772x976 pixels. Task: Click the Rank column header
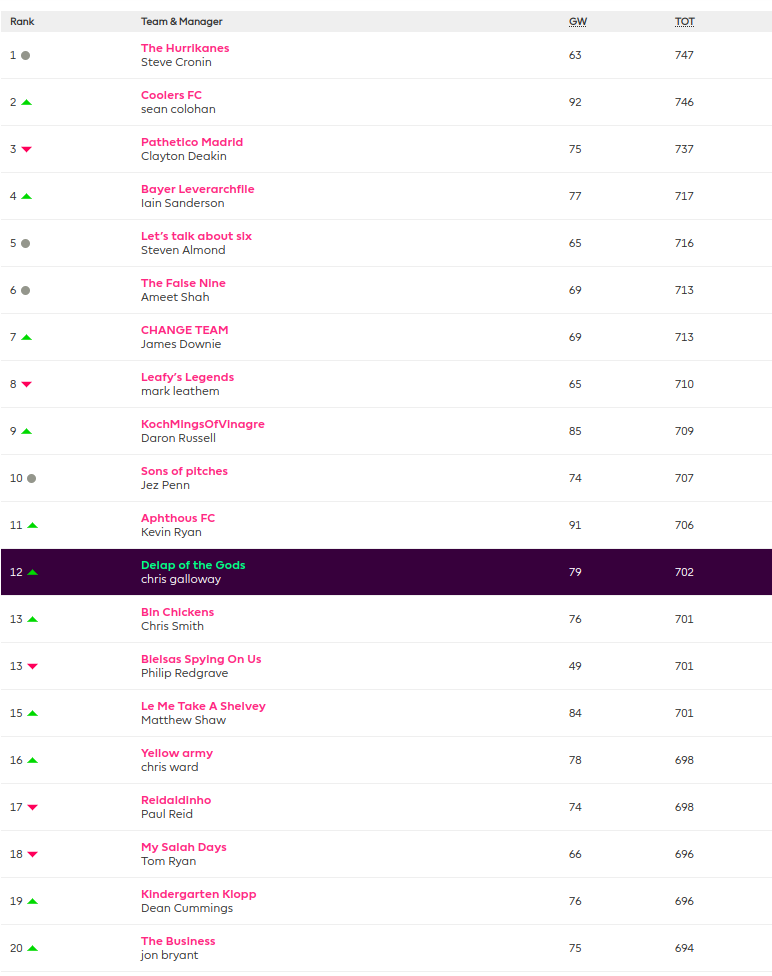(x=22, y=21)
